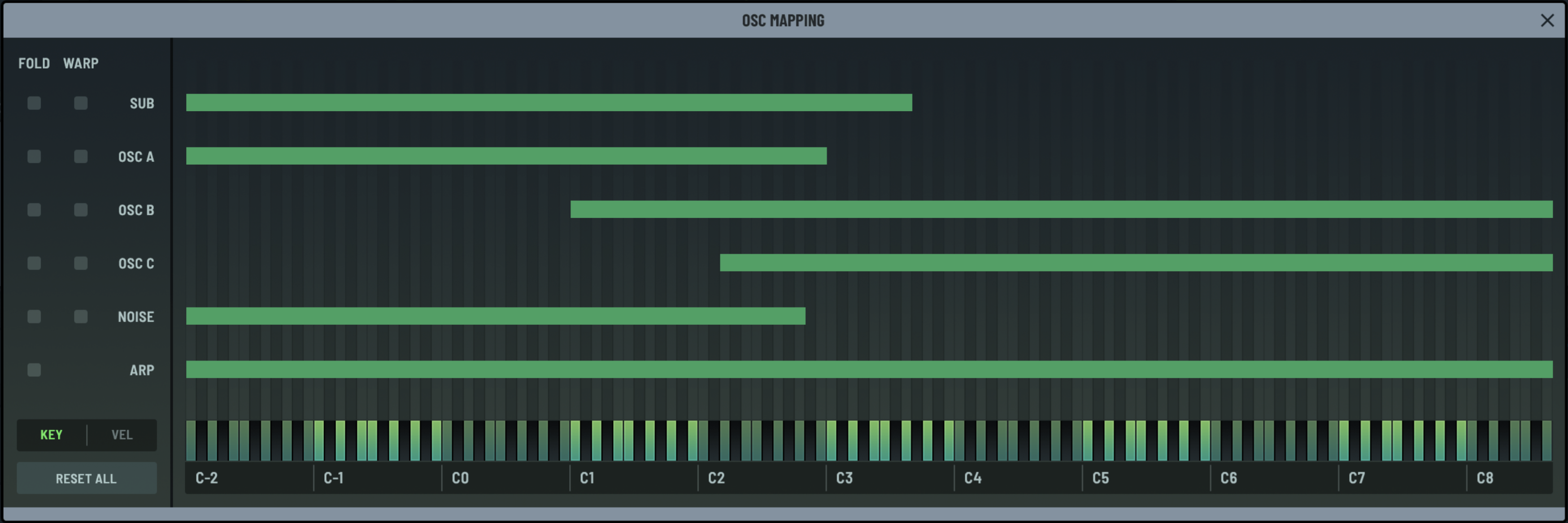Click the C8 keyboard label
The image size is (1568, 523).
pyautogui.click(x=1485, y=478)
